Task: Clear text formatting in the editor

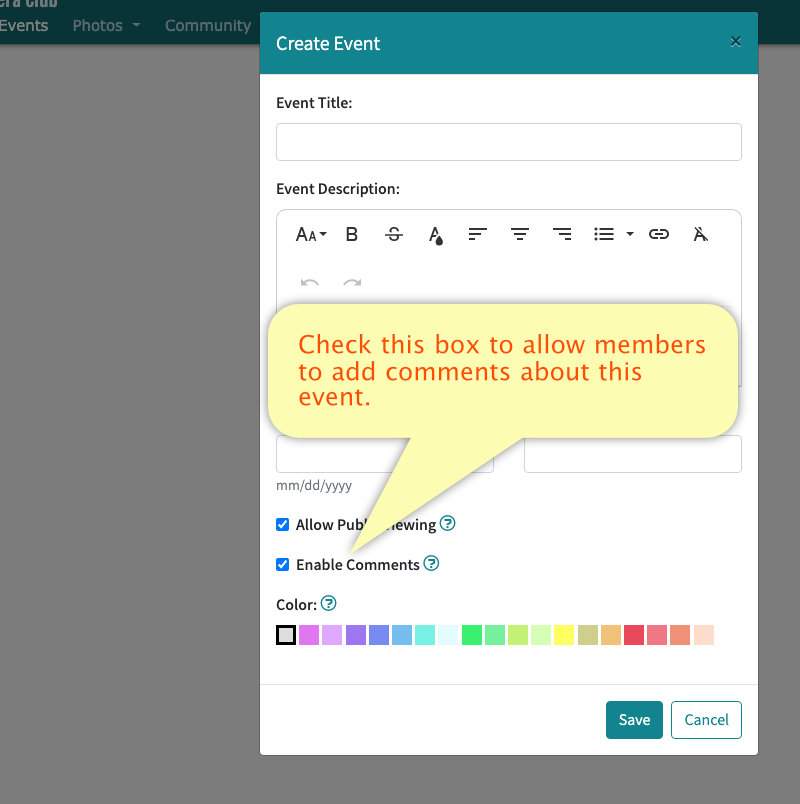Action: coord(701,234)
